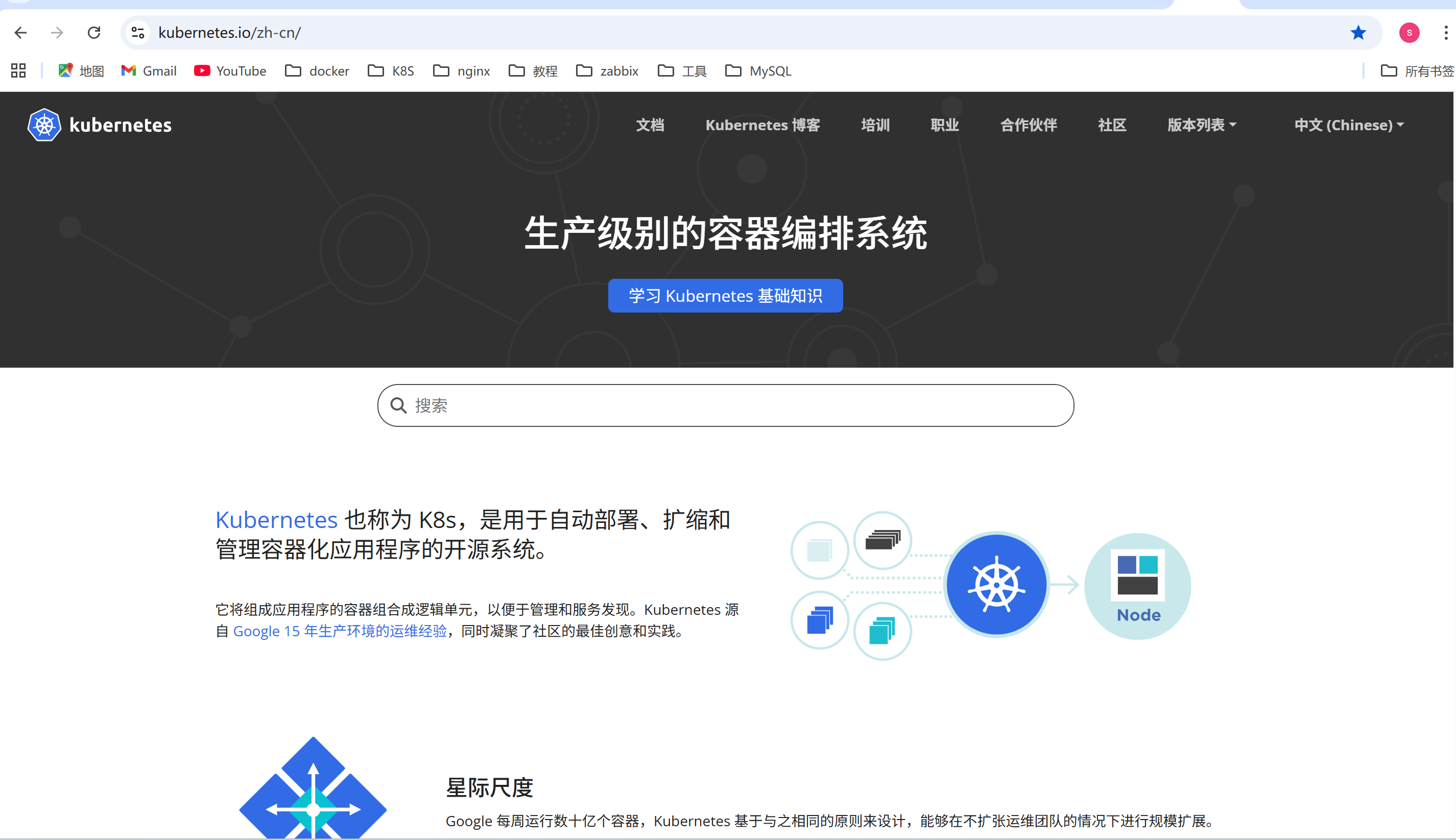Open the Chrome profile avatar
This screenshot has height=840, width=1456.
pyautogui.click(x=1409, y=33)
